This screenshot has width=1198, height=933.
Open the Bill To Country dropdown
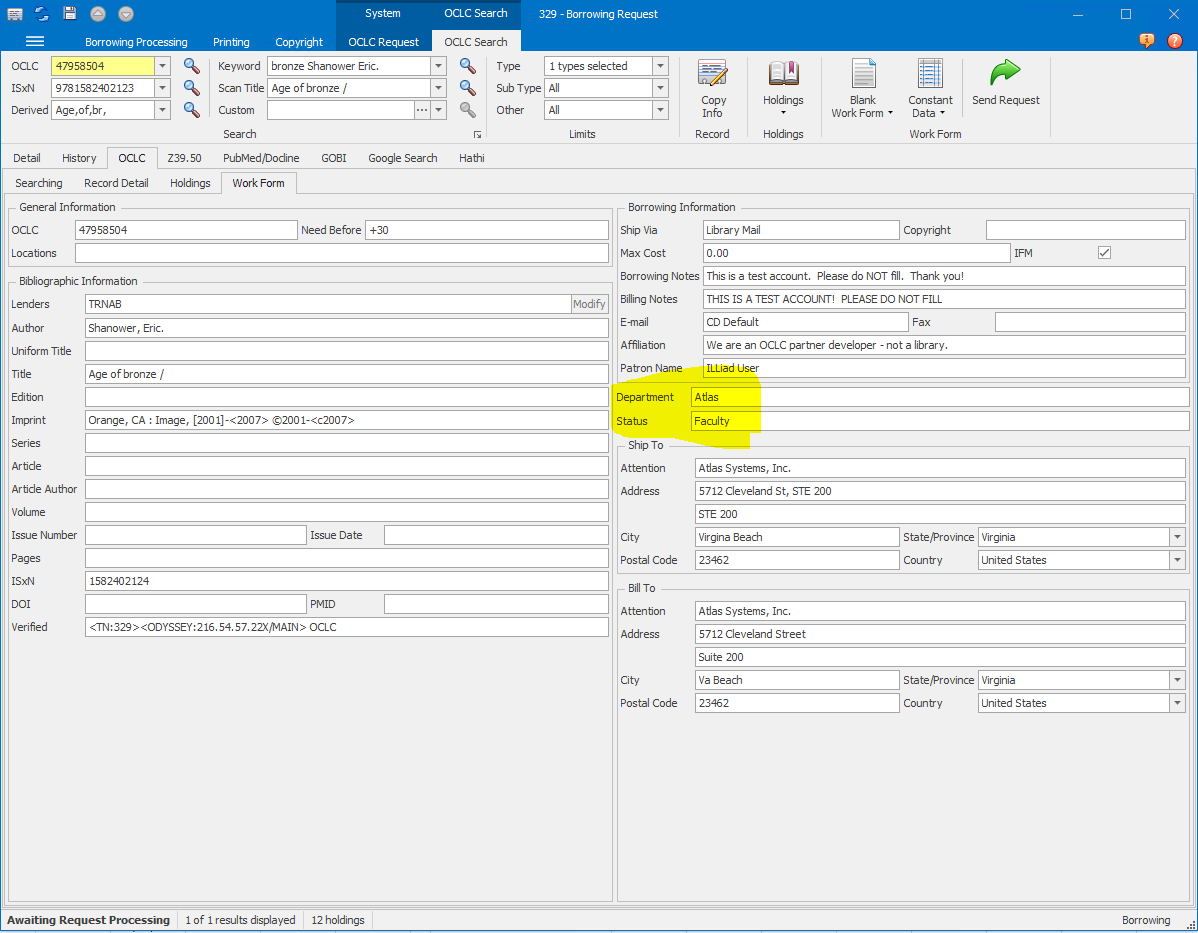1176,702
